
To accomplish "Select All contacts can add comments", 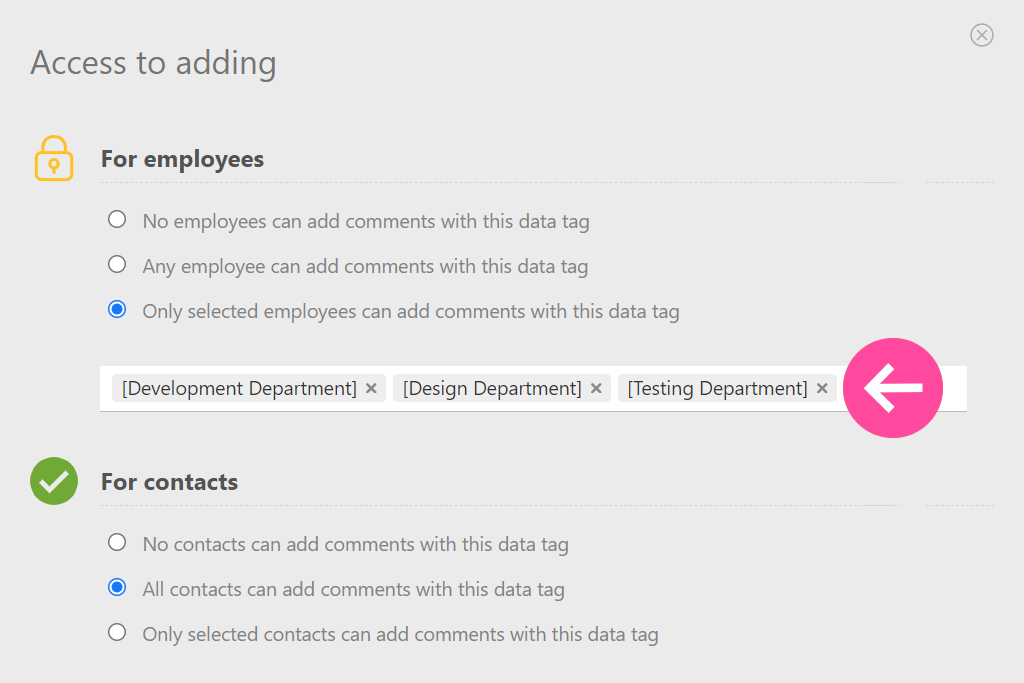I will point(117,588).
